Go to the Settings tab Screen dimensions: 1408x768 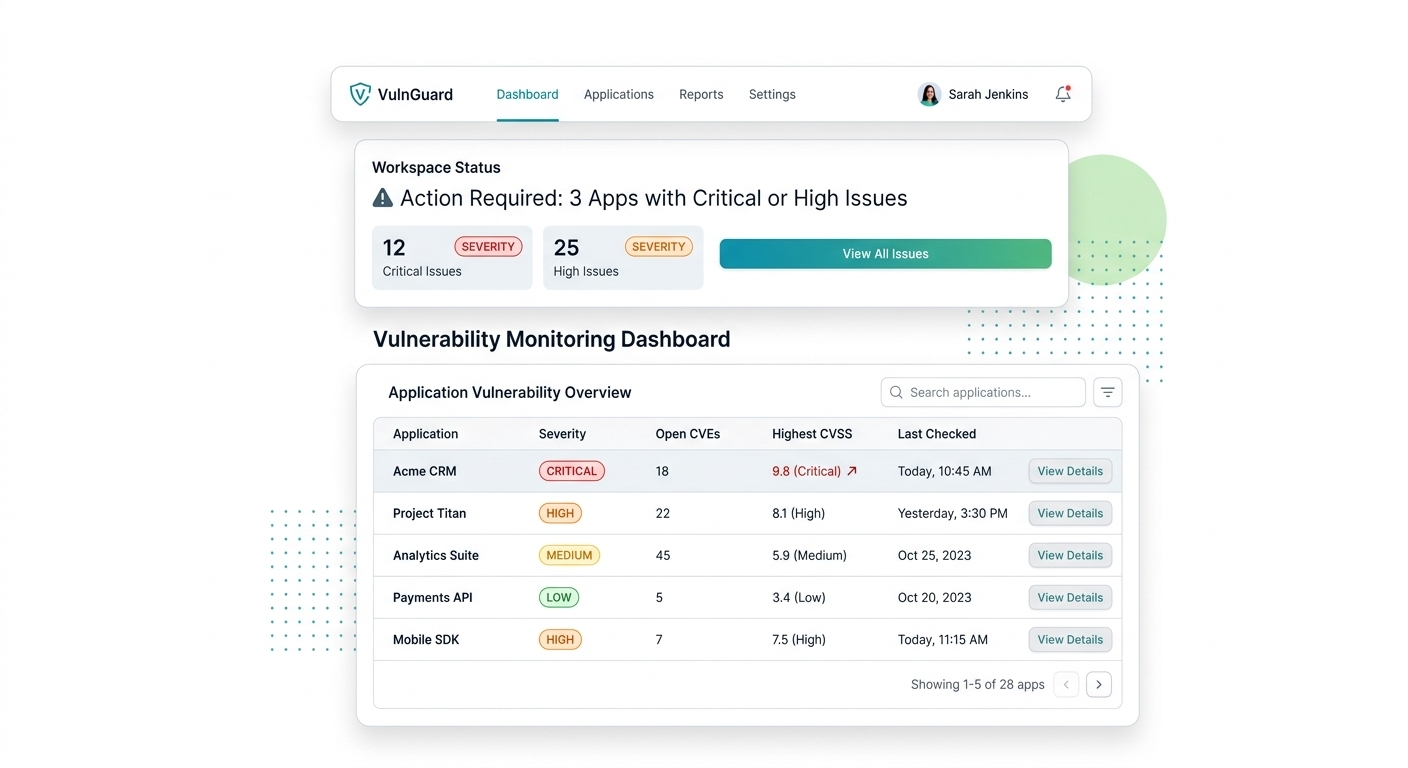[772, 94]
